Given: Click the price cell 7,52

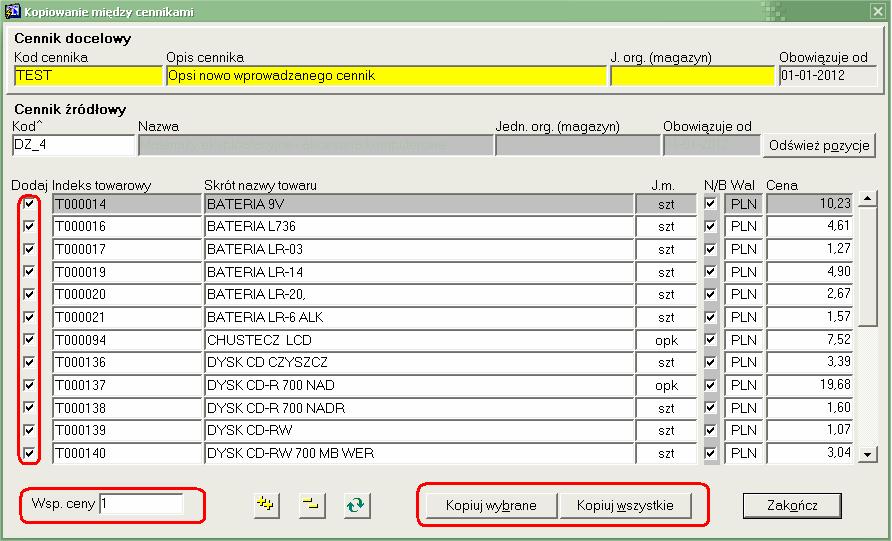Looking at the screenshot, I should [810, 340].
